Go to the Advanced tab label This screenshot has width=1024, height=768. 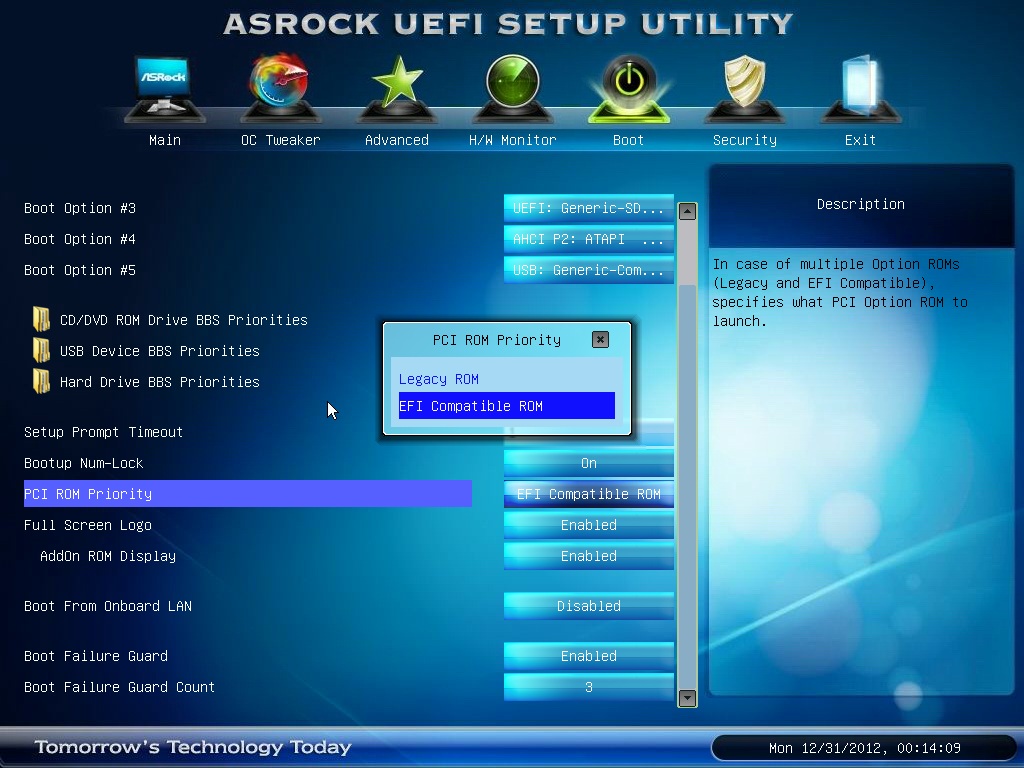[396, 140]
